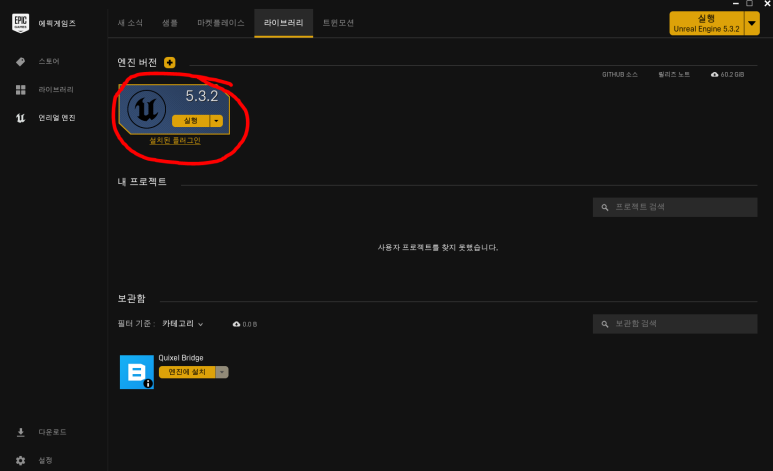Viewport: 773px width, 471px height.
Task: Click the 에픽게임즈 title text
Action: (57, 23)
